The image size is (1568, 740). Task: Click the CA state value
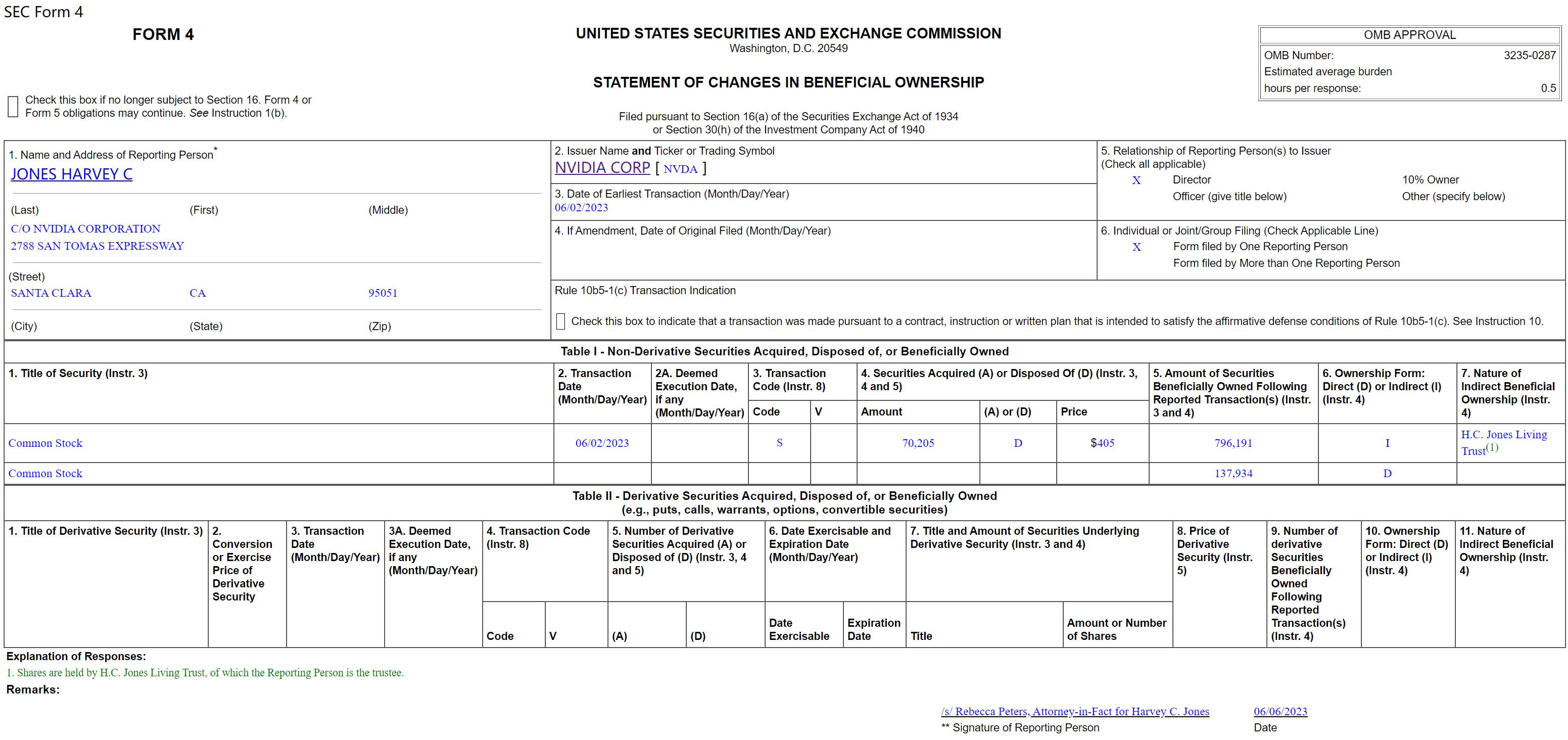point(198,293)
